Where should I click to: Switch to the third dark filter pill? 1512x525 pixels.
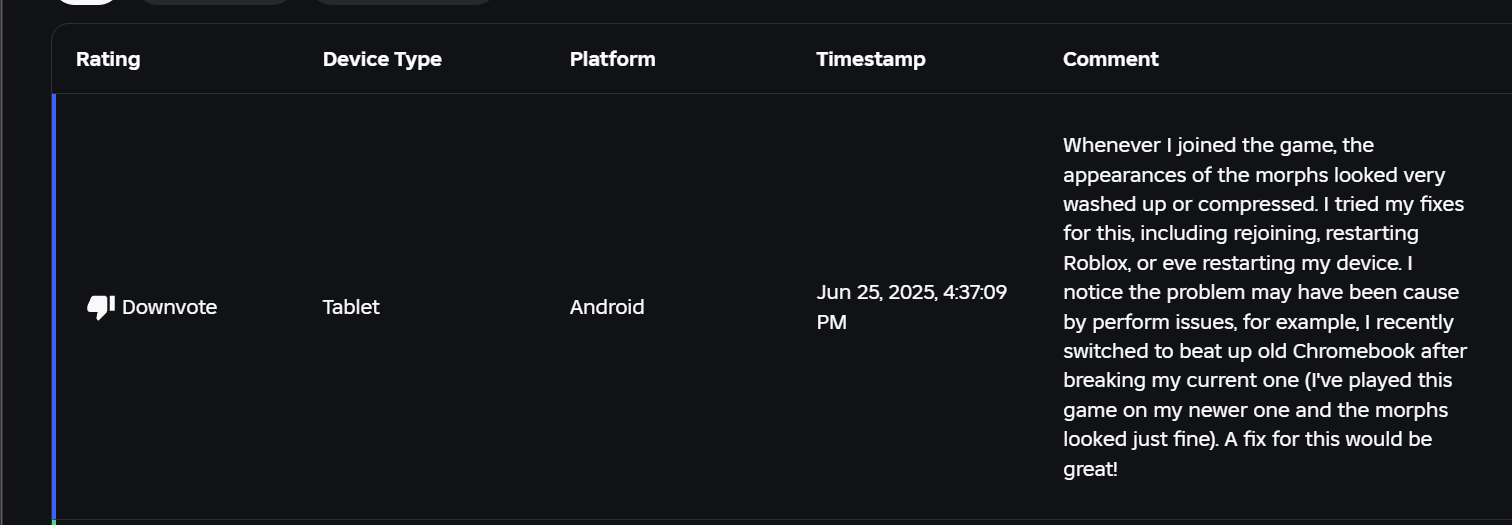point(403,1)
